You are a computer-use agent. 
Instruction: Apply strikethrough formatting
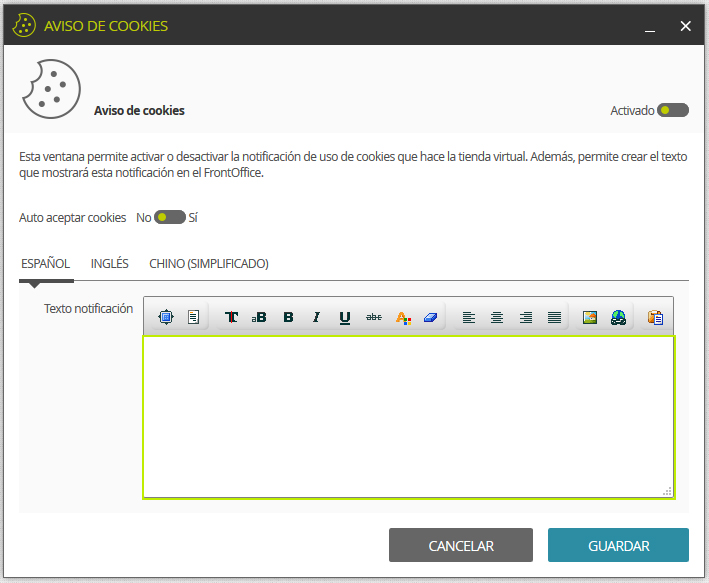pyautogui.click(x=374, y=318)
